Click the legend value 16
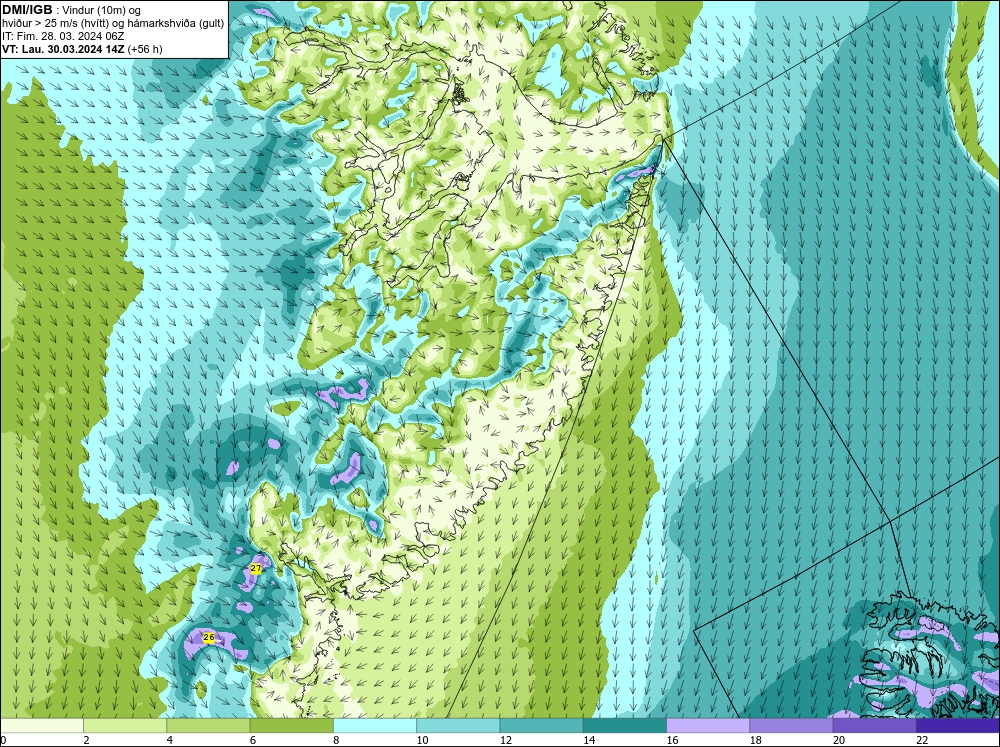 click(672, 739)
